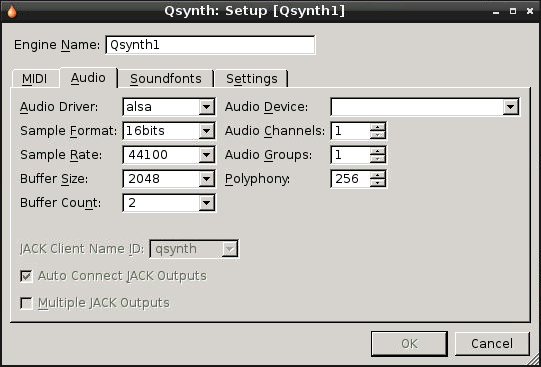The height and width of the screenshot is (367, 541).
Task: Open the JACK Client Name ID dropdown
Action: click(x=194, y=249)
